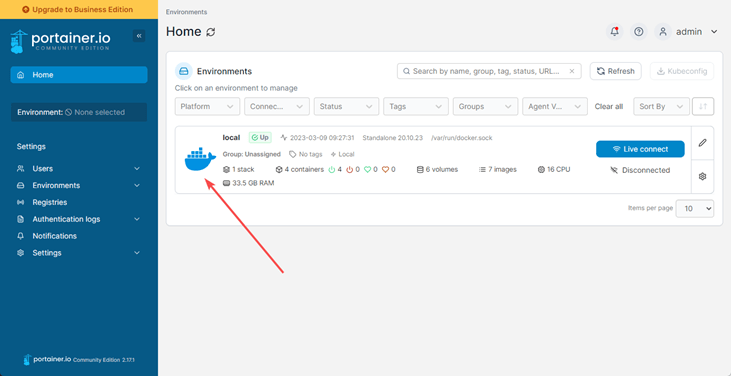Open Environments in the sidebar

point(56,185)
